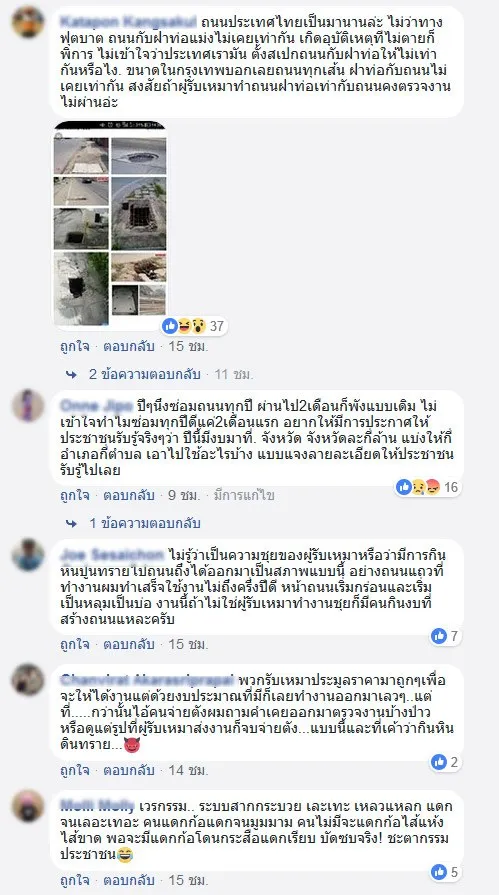The height and width of the screenshot is (895, 499).
Task: Open the 9 ชม. timestamp on second comment
Action: pos(184,495)
